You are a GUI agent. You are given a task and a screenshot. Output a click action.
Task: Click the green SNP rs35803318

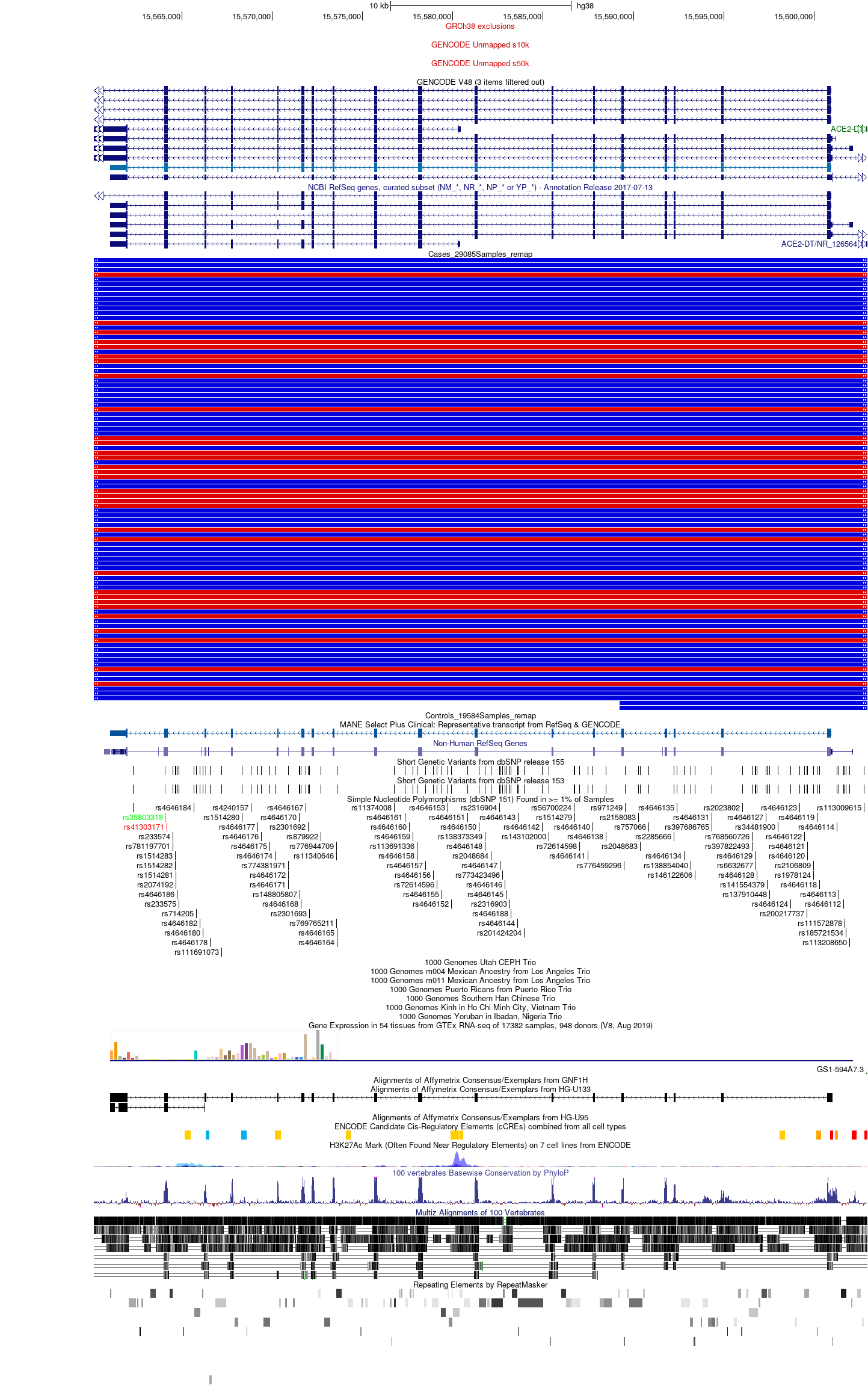coord(143,817)
